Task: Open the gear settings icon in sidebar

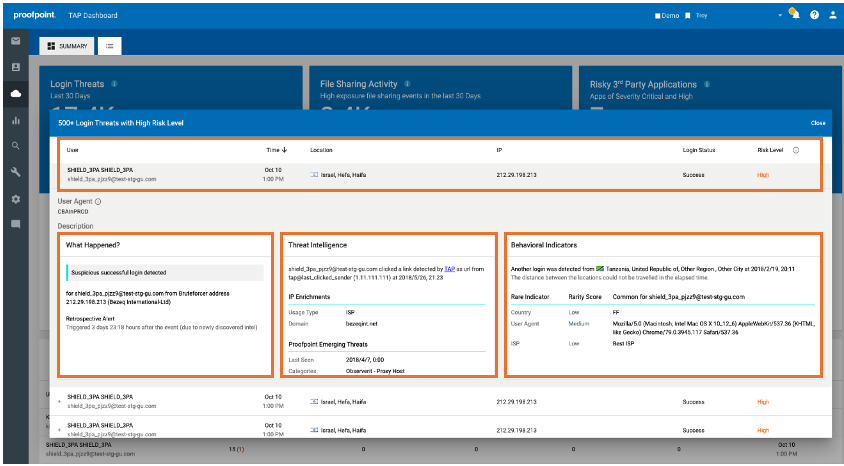Action: [x=16, y=199]
